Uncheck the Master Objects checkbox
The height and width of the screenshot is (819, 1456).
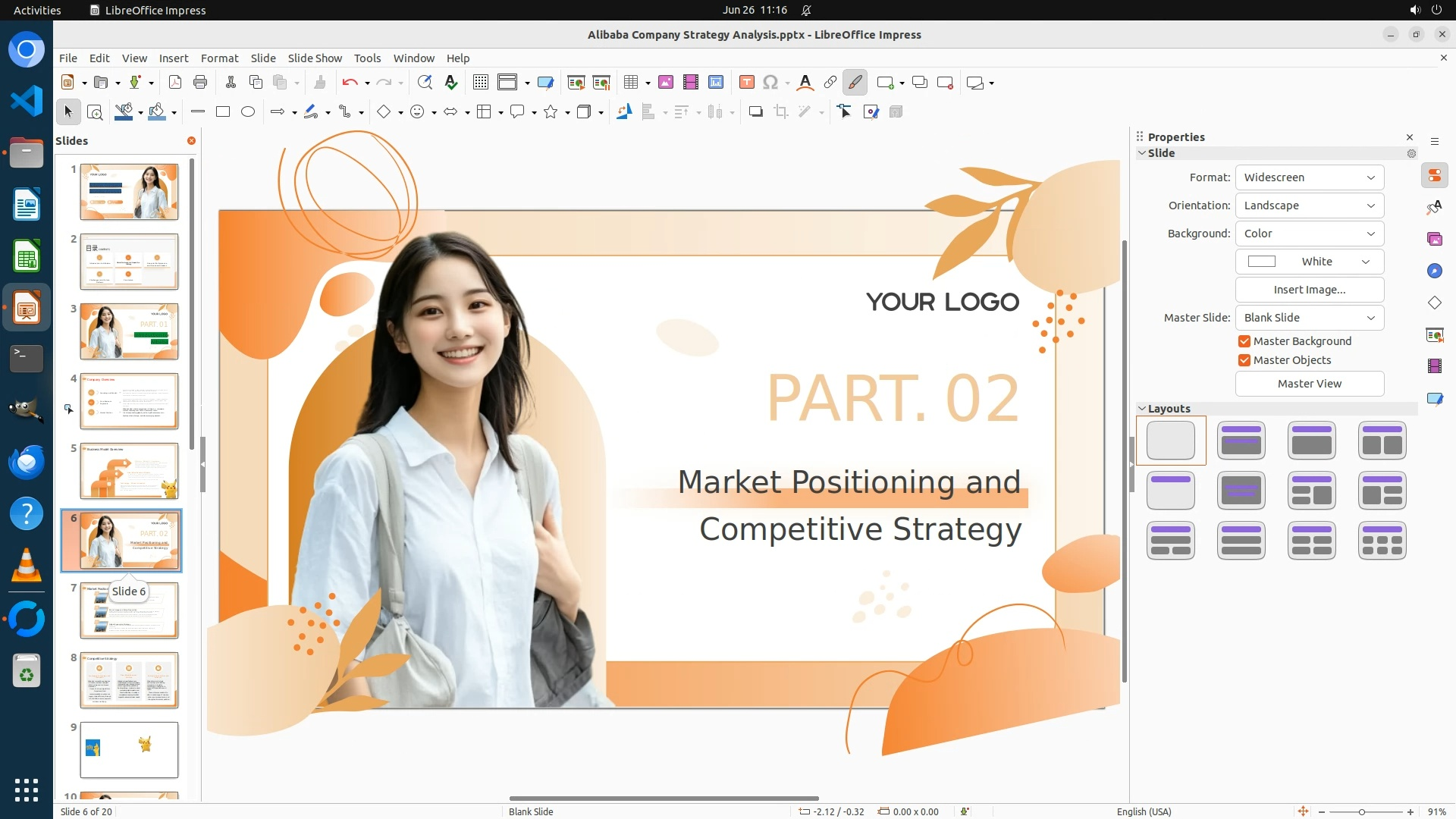(x=1244, y=360)
